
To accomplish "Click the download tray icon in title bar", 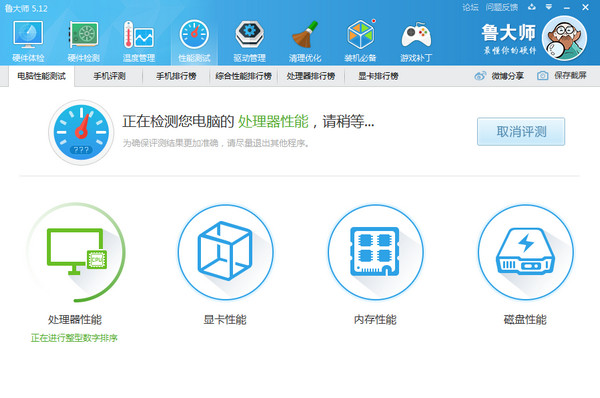I will (532, 7).
